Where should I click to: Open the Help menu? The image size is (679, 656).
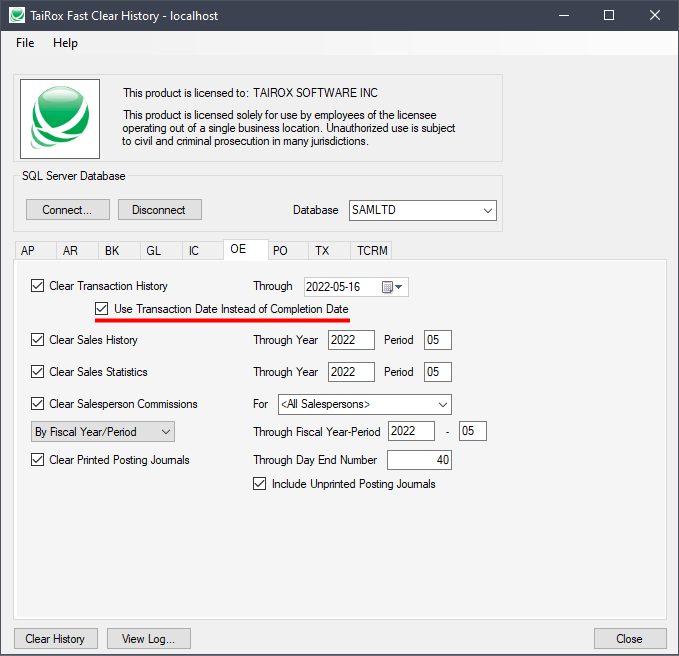pos(65,43)
